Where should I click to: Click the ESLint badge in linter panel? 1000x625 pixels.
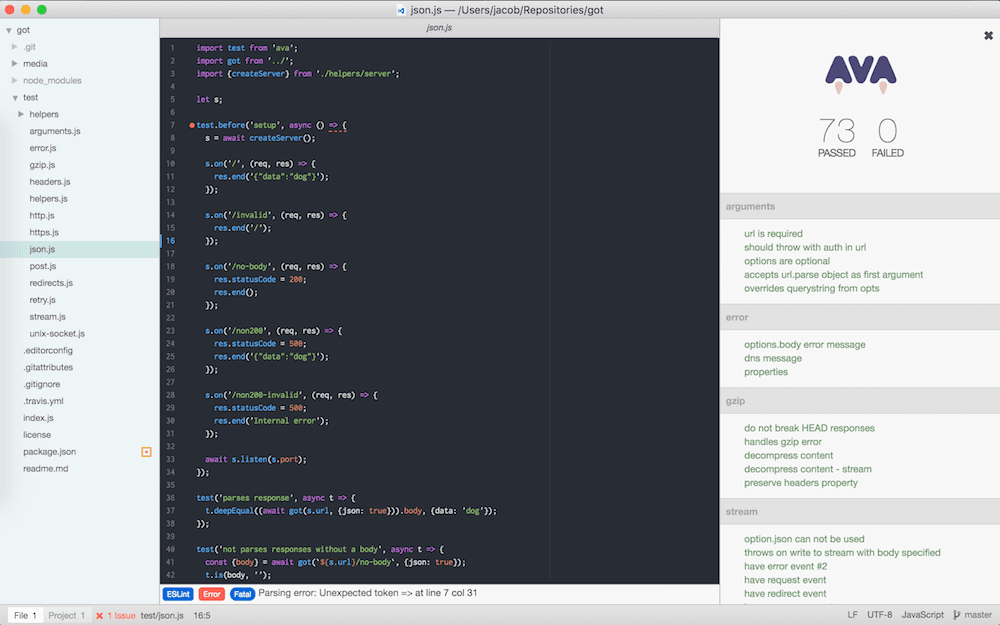178,594
